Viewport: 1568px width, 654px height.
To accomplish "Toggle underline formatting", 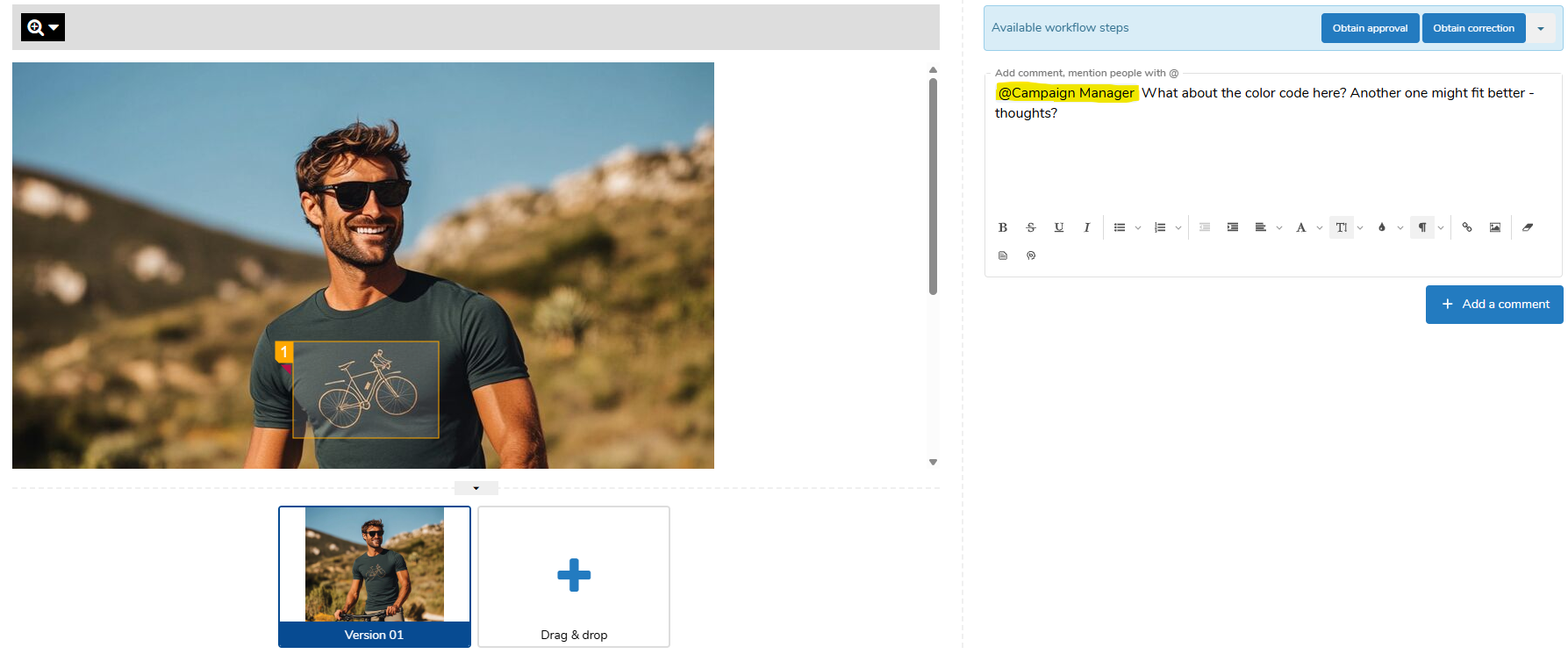I will point(1059,227).
